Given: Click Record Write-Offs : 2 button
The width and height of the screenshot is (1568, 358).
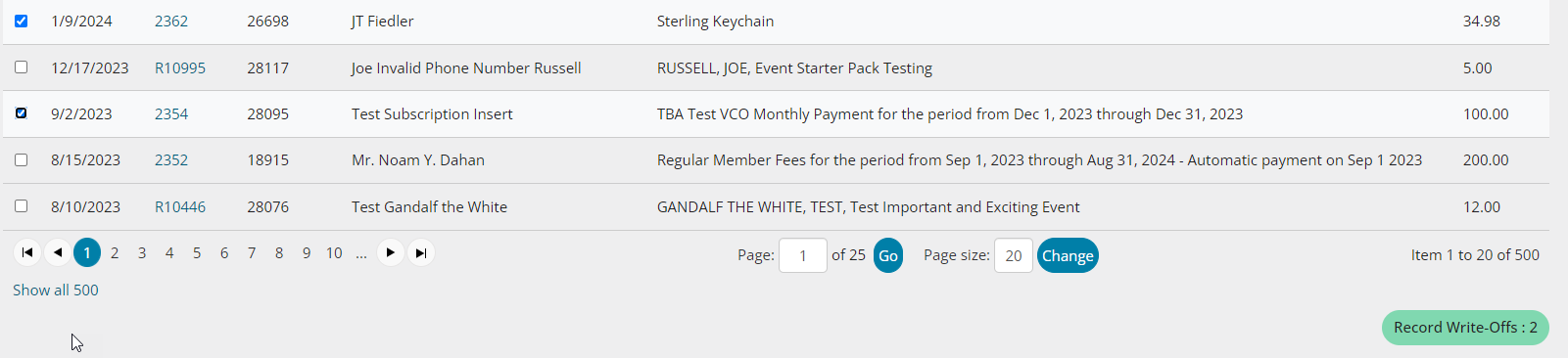Looking at the screenshot, I should pyautogui.click(x=1465, y=328).
